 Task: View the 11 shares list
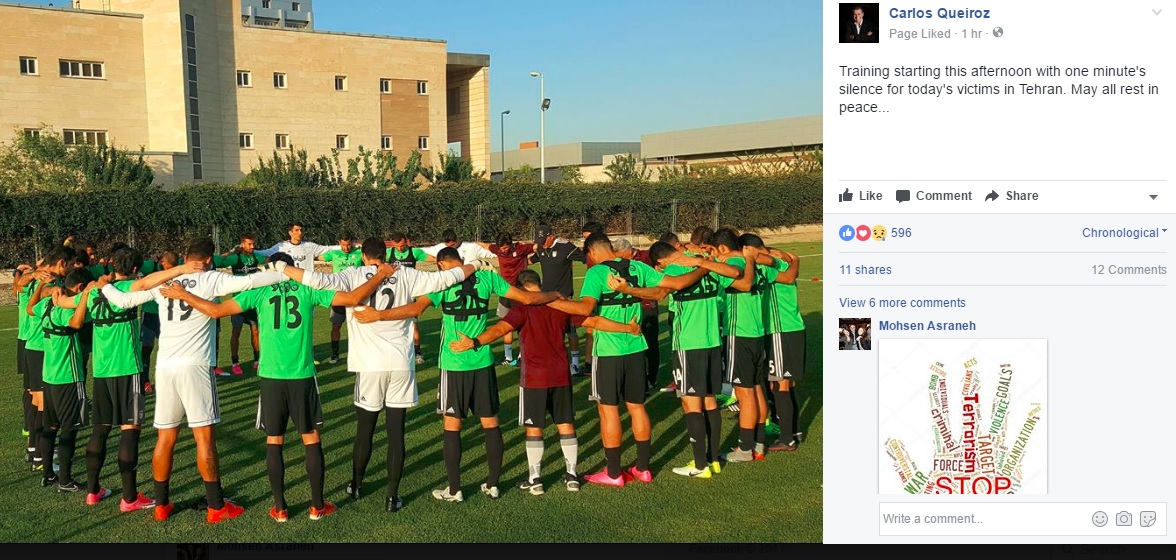pos(866,270)
